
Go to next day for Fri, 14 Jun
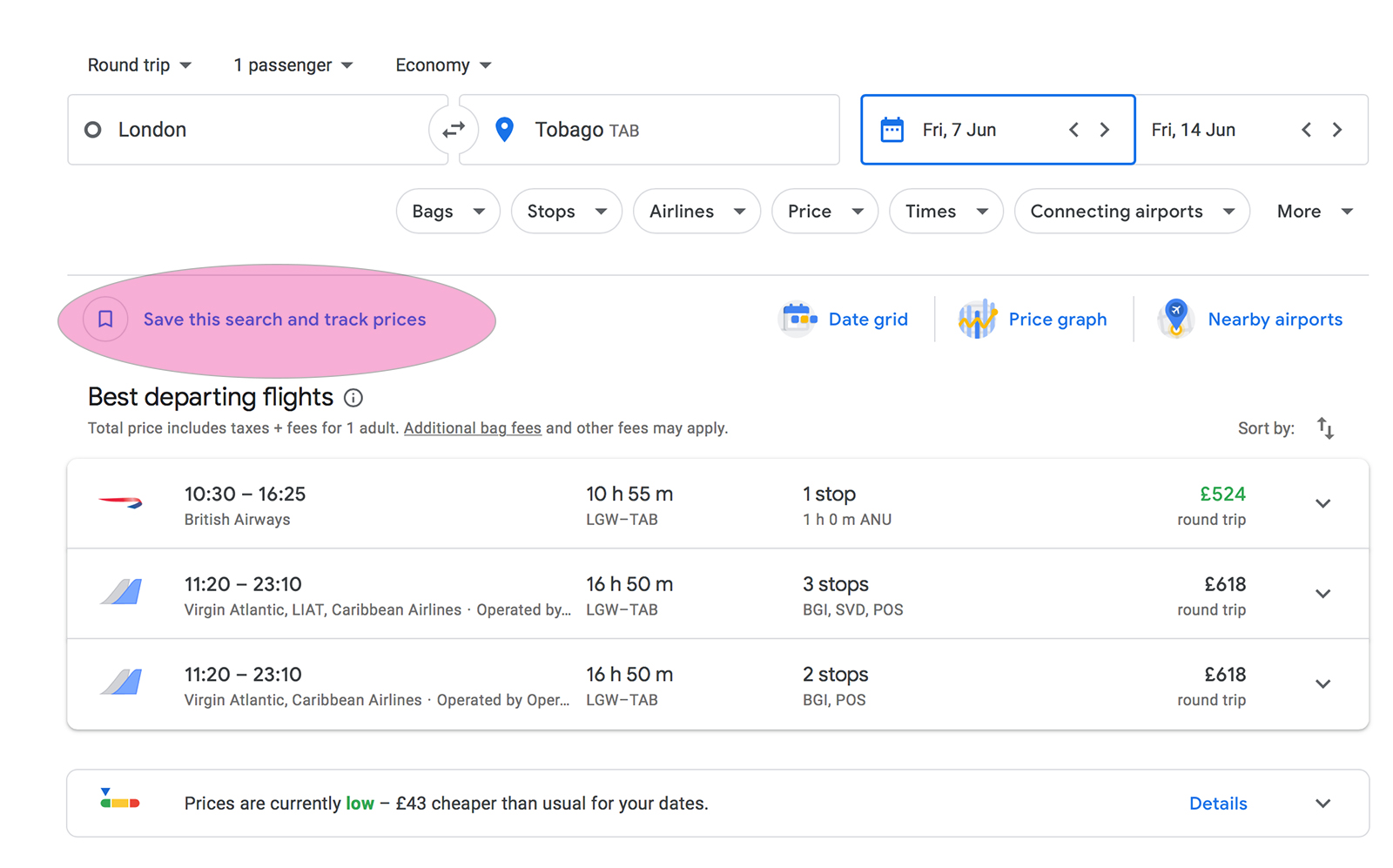(1337, 130)
